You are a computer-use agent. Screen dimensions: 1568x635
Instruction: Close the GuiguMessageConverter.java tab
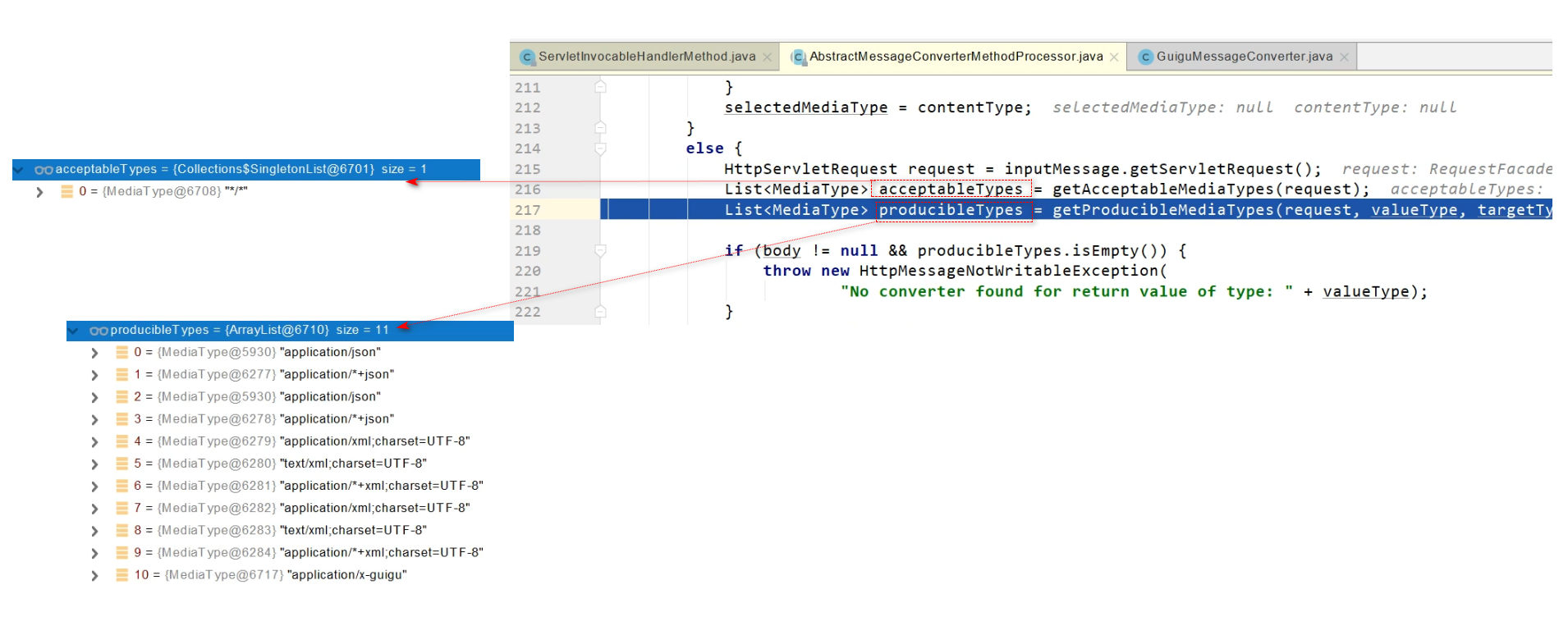(1344, 57)
